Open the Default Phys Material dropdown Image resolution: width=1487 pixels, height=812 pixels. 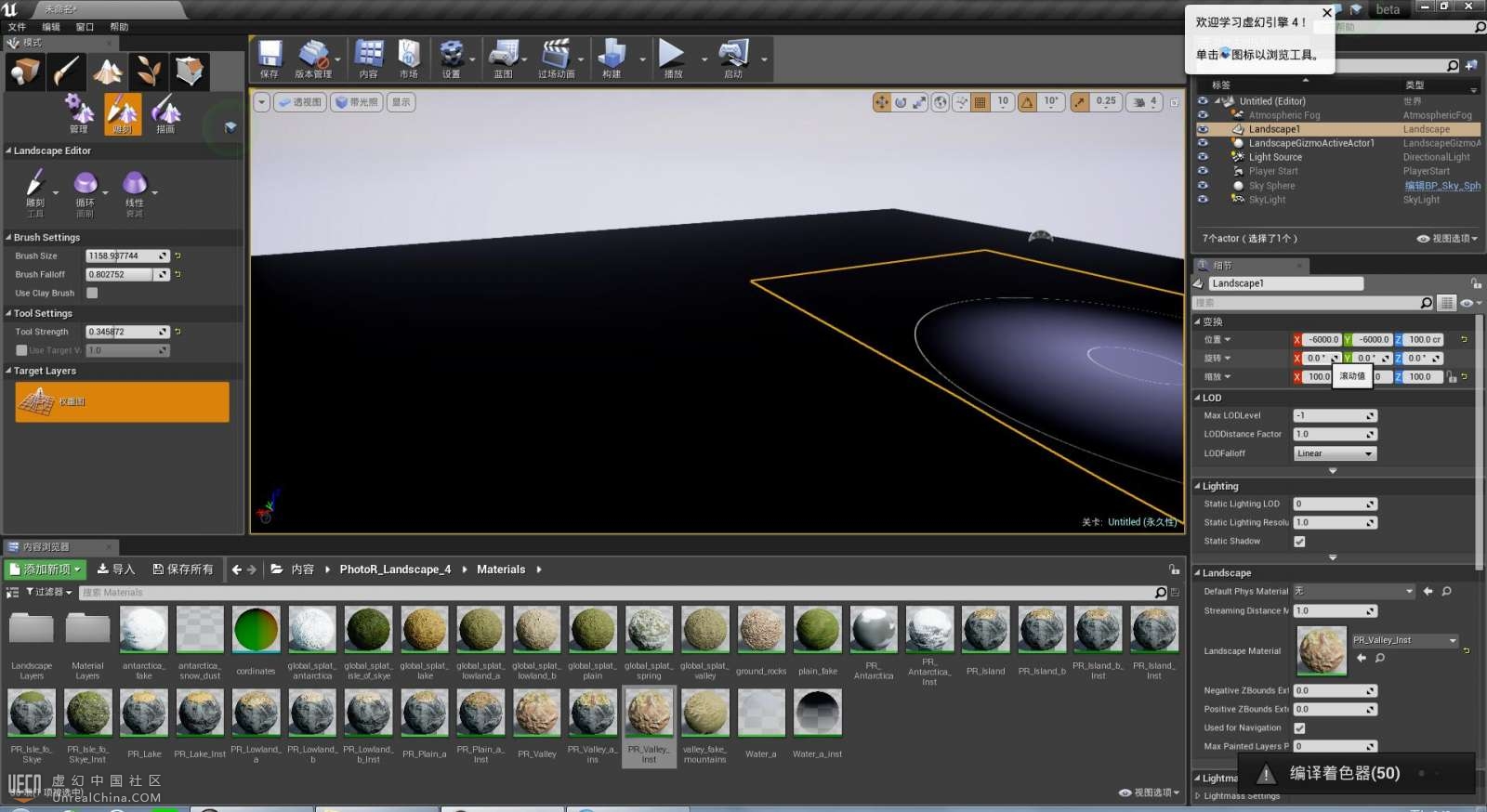coord(1353,591)
